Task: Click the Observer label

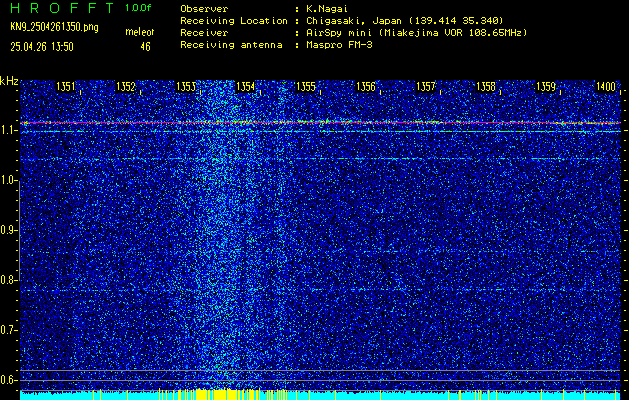Action: pos(204,8)
